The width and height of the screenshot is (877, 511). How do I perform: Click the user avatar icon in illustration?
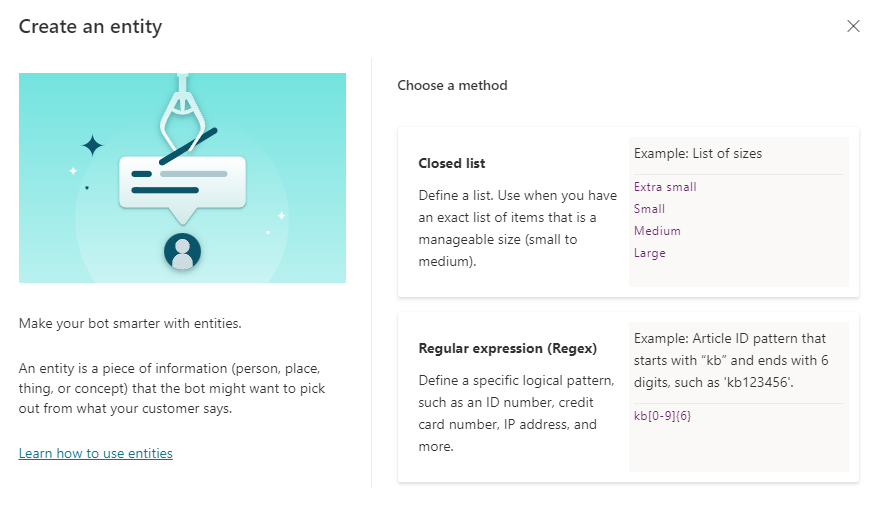click(x=182, y=251)
